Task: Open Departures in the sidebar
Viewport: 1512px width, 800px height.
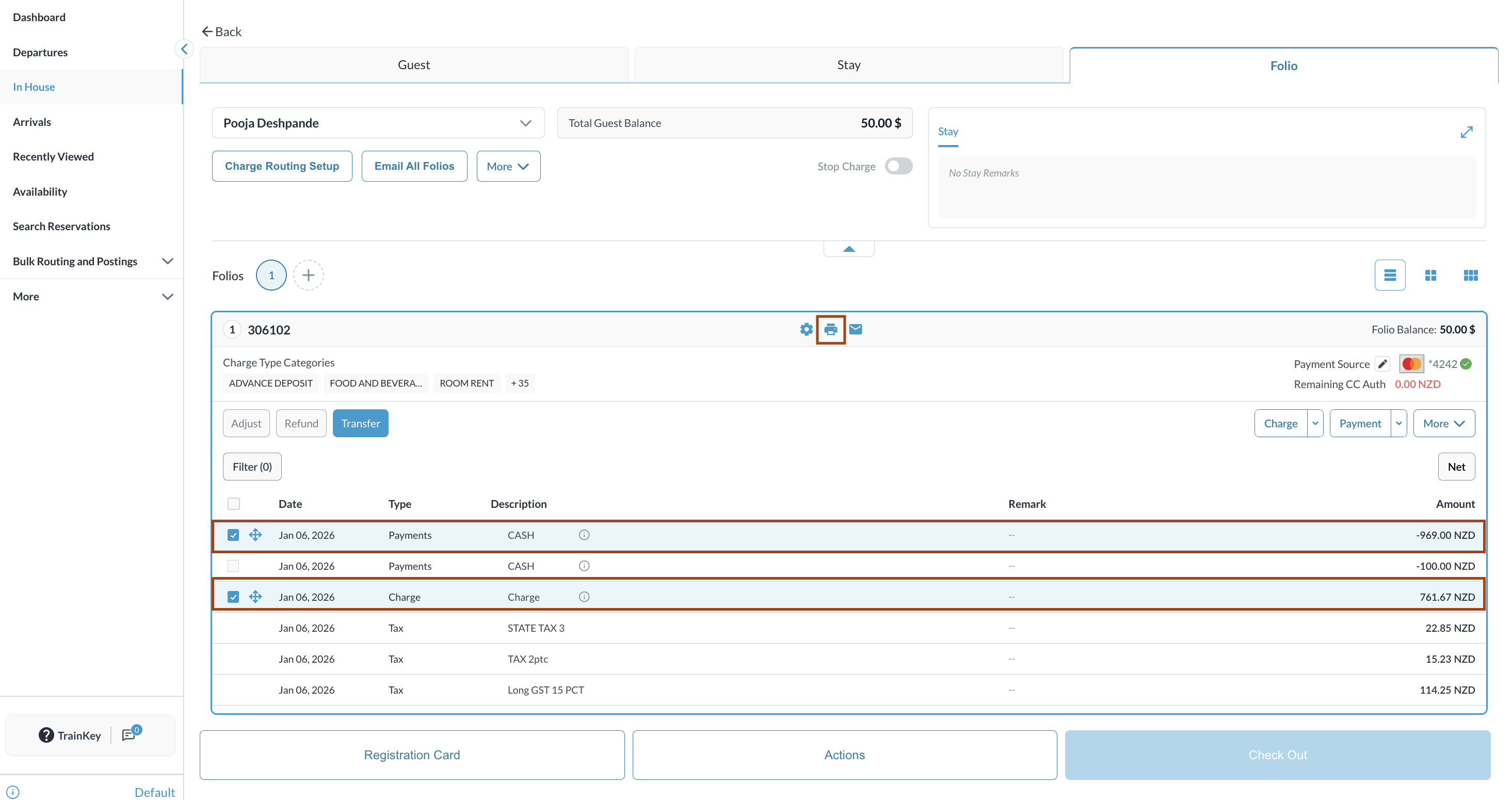Action: (40, 52)
